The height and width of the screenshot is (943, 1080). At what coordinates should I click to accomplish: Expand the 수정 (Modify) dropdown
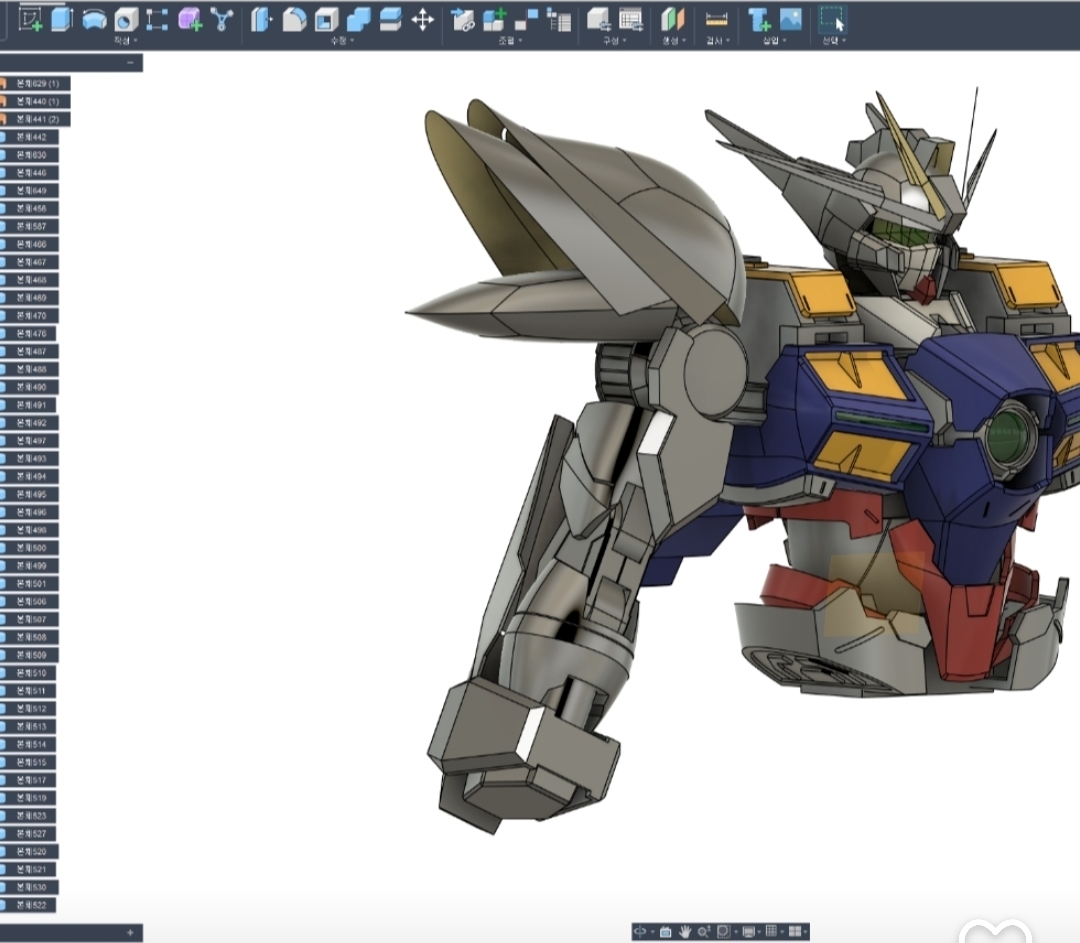click(x=342, y=41)
